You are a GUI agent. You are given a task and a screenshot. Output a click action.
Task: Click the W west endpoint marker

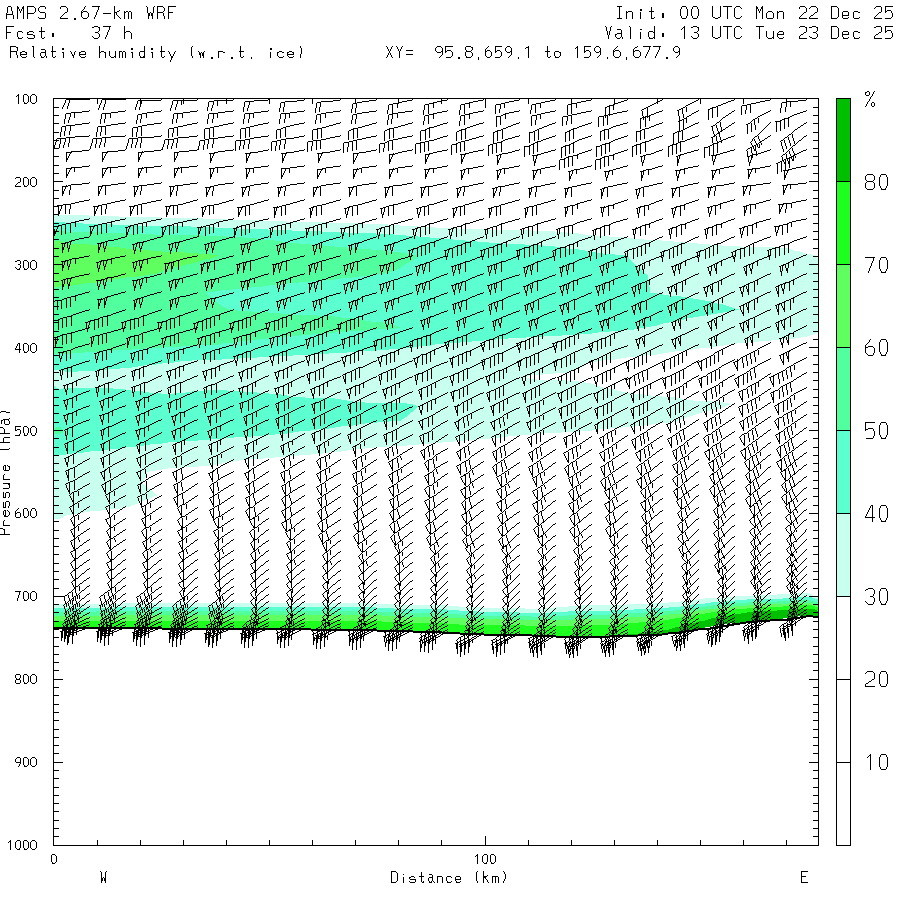(x=103, y=878)
